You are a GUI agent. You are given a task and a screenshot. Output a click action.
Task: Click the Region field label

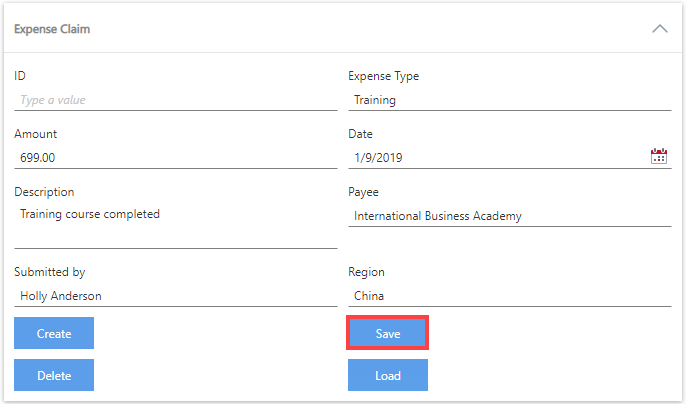coord(366,272)
